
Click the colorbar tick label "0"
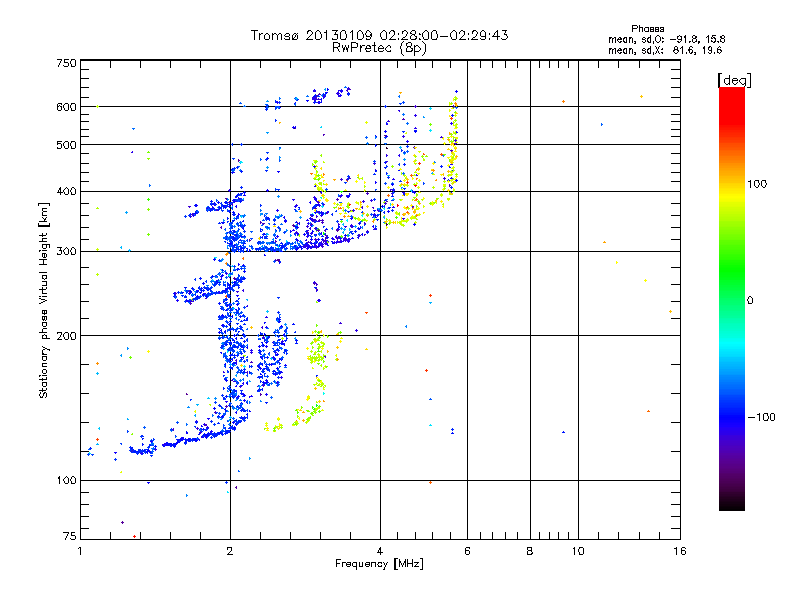click(750, 301)
